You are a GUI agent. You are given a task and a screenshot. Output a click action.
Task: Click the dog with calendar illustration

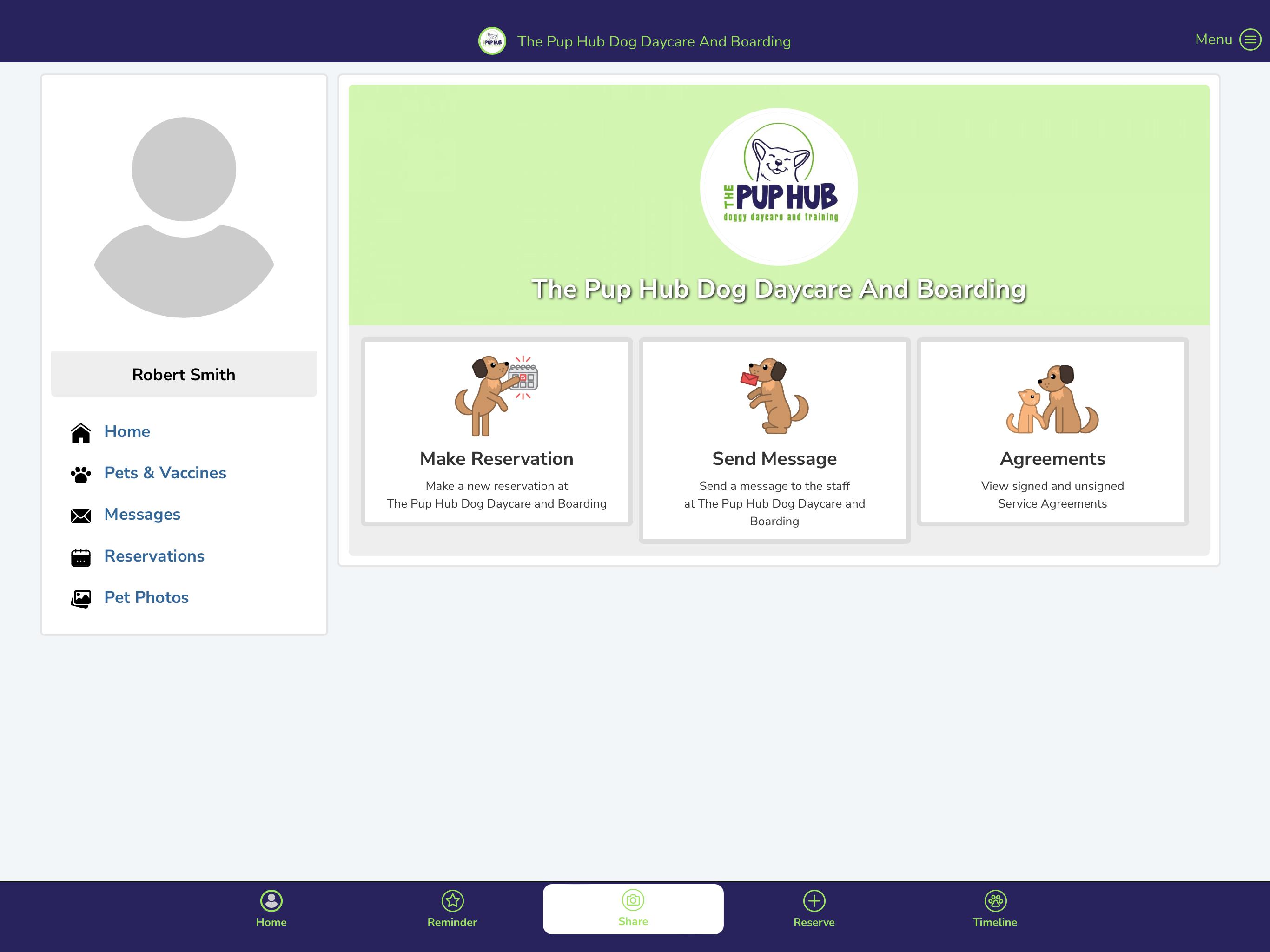click(496, 396)
